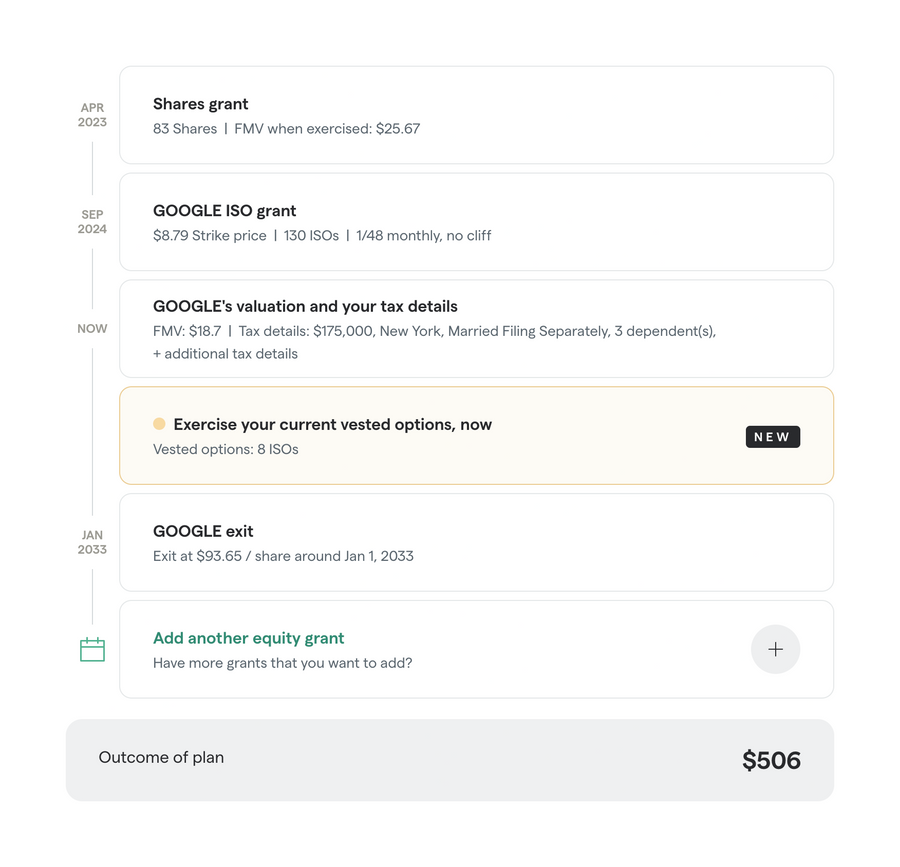The image size is (900, 867).
Task: Open the GOOGLE ISO grant card
Action: (x=475, y=221)
